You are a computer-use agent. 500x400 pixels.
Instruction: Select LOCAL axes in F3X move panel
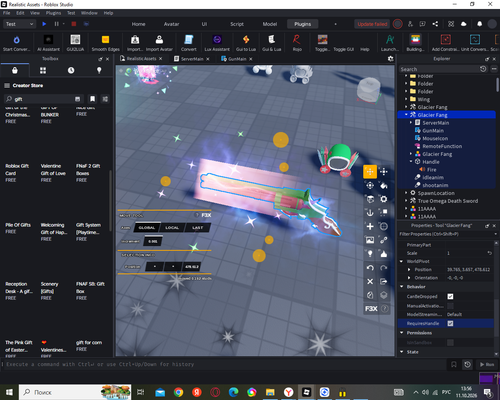(x=172, y=228)
